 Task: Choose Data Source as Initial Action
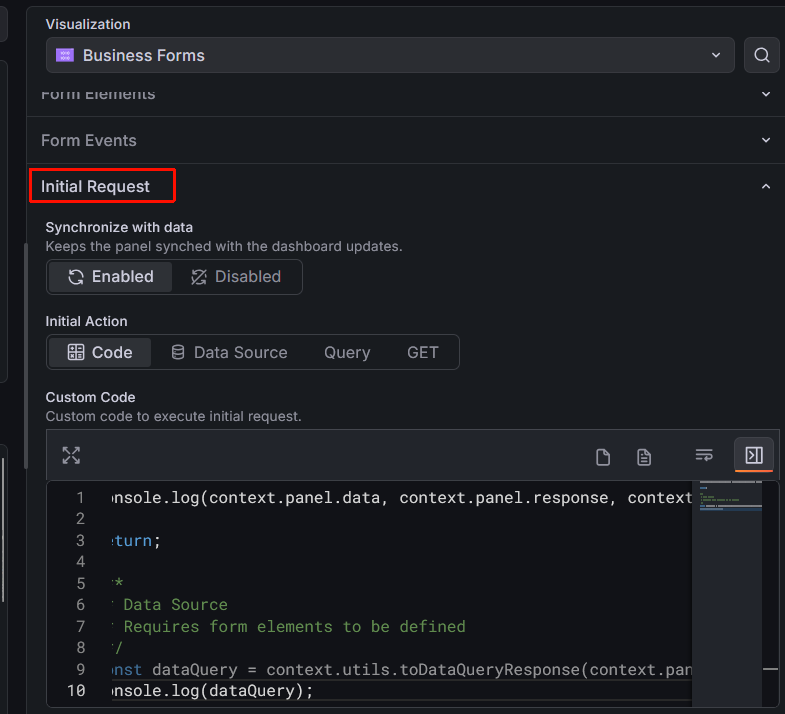(x=229, y=352)
